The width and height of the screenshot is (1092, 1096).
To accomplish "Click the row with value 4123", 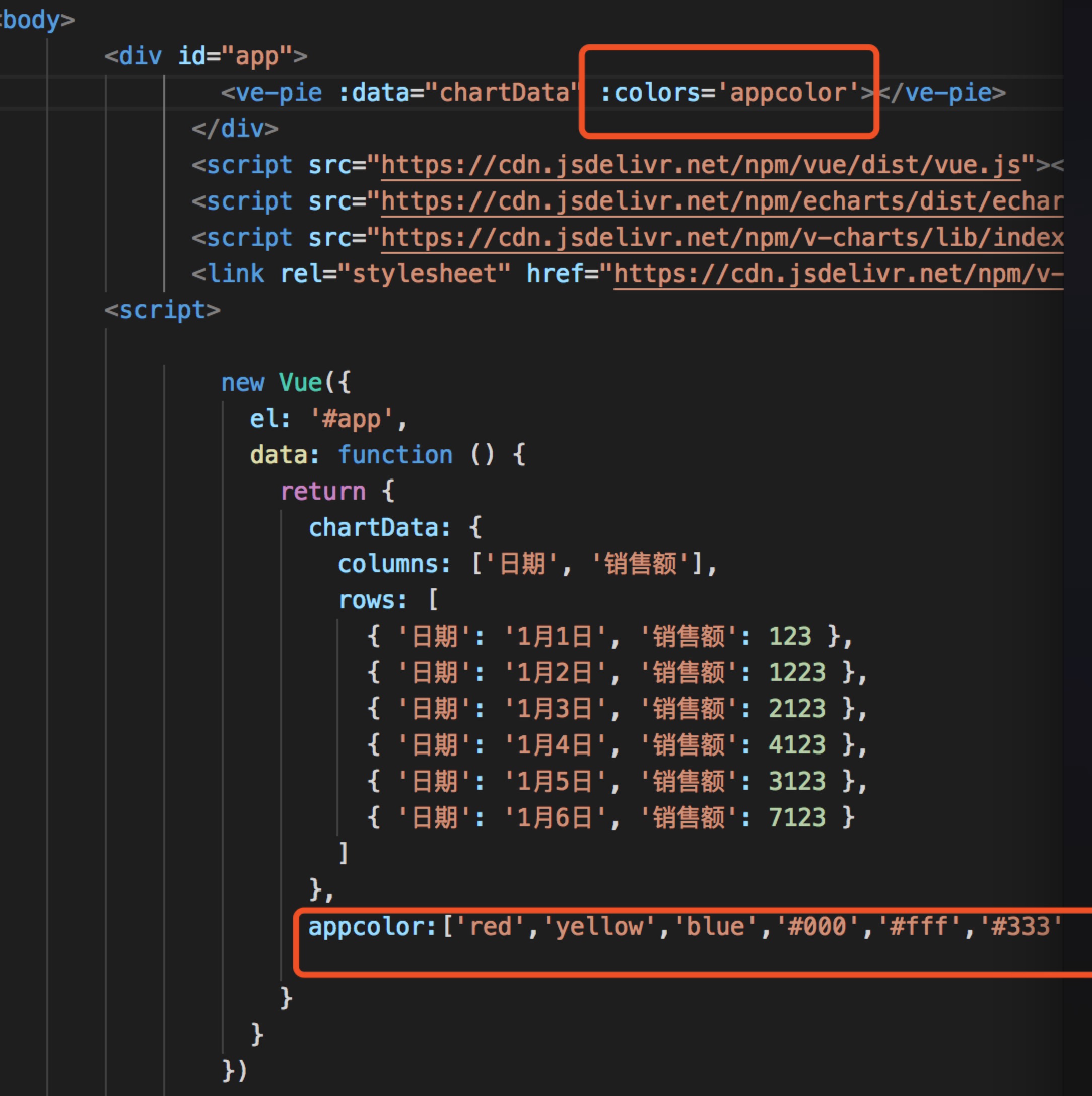I will pos(617,745).
